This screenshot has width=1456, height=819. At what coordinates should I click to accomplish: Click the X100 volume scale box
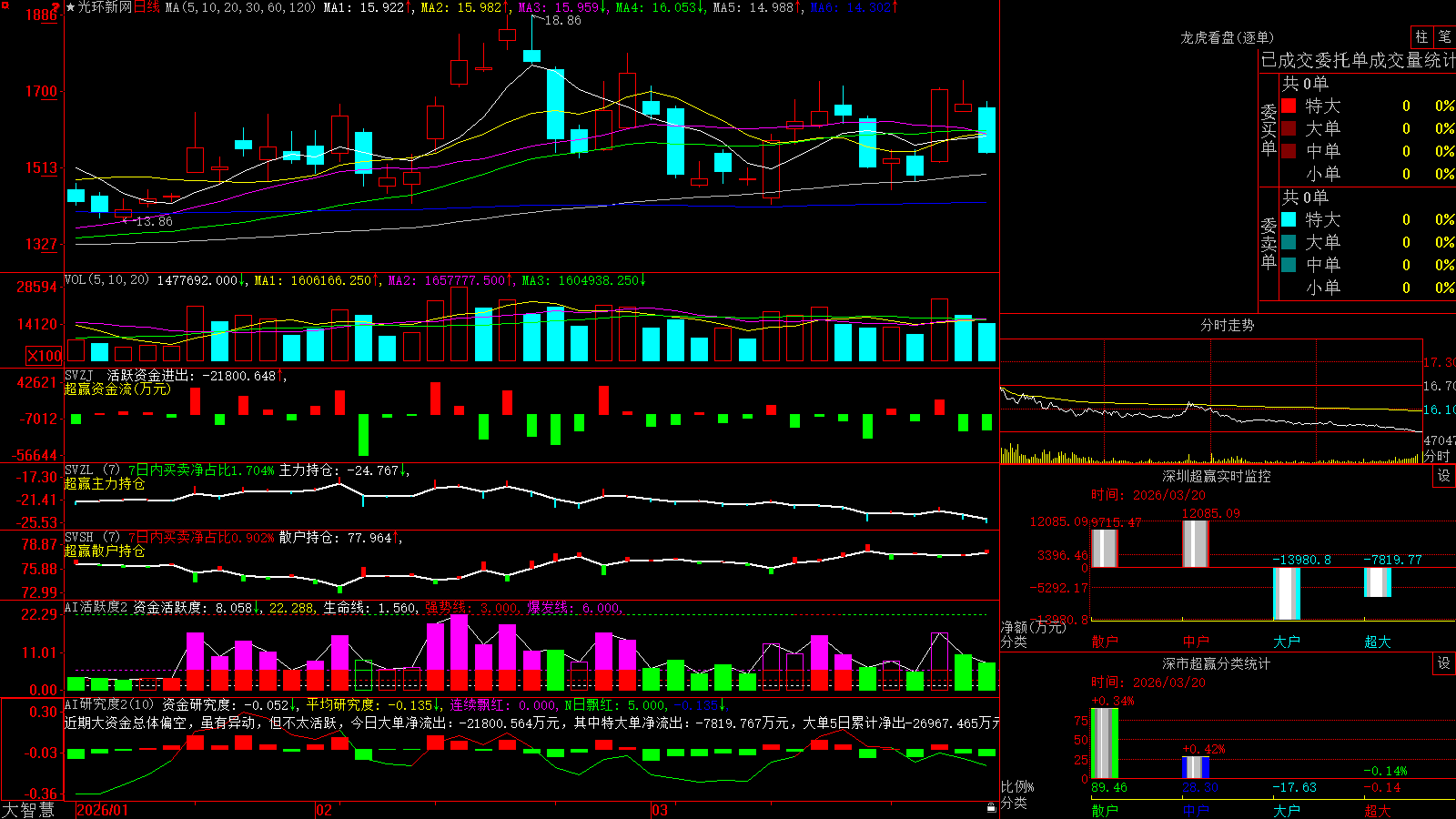point(45,356)
